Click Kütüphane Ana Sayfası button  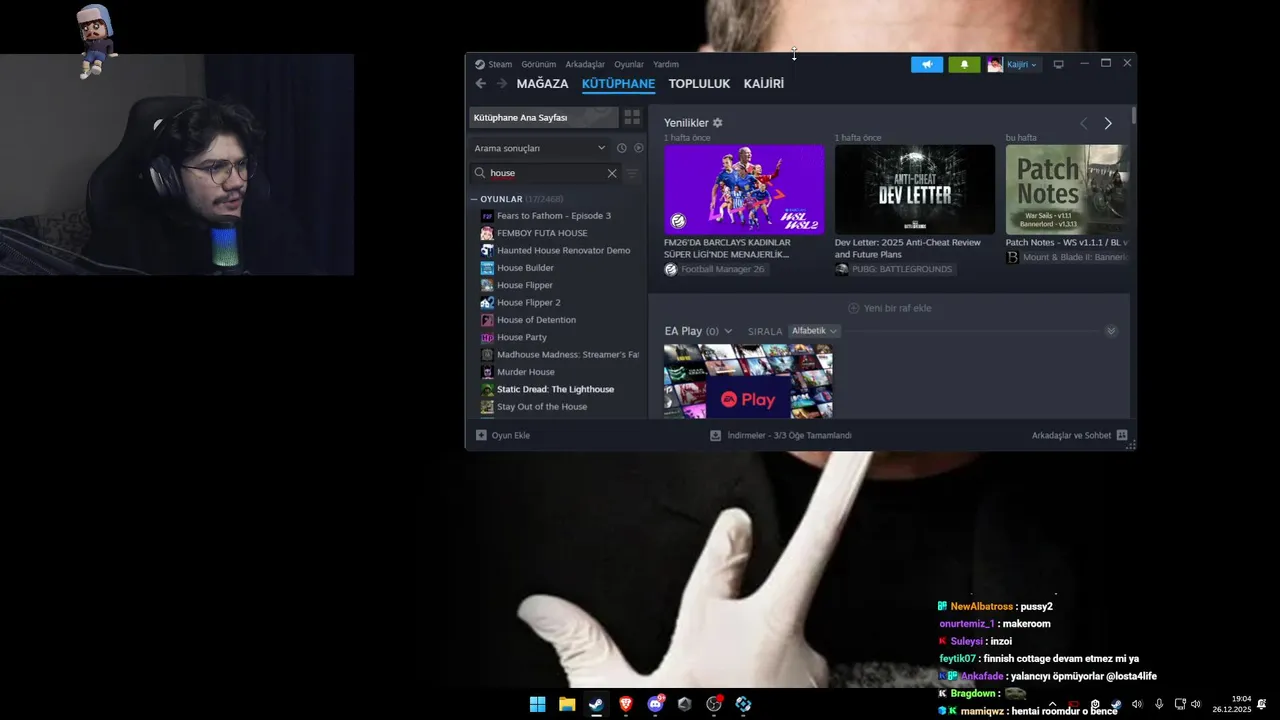[543, 117]
